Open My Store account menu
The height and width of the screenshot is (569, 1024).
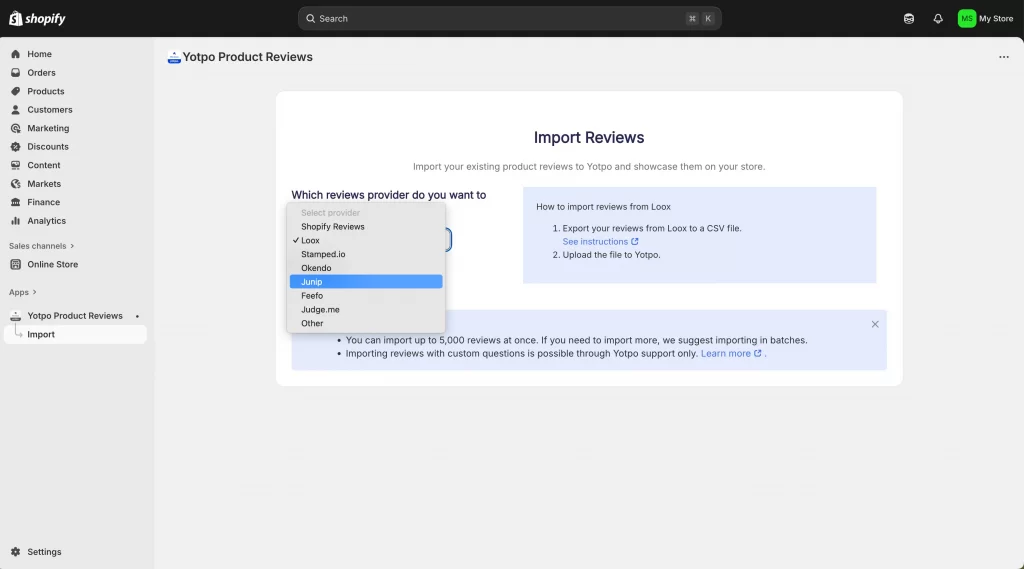[x=986, y=19]
